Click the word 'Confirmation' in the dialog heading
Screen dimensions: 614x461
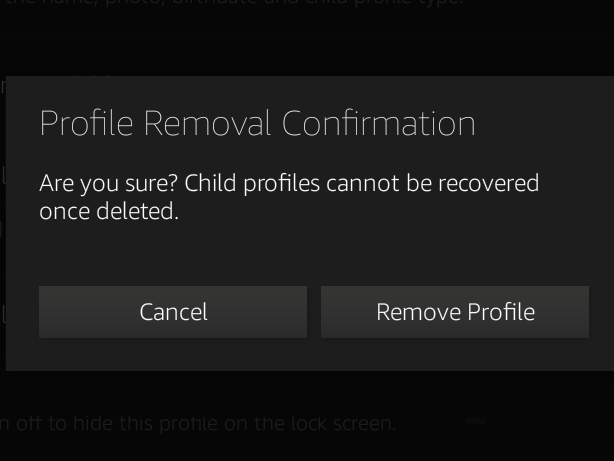point(378,123)
